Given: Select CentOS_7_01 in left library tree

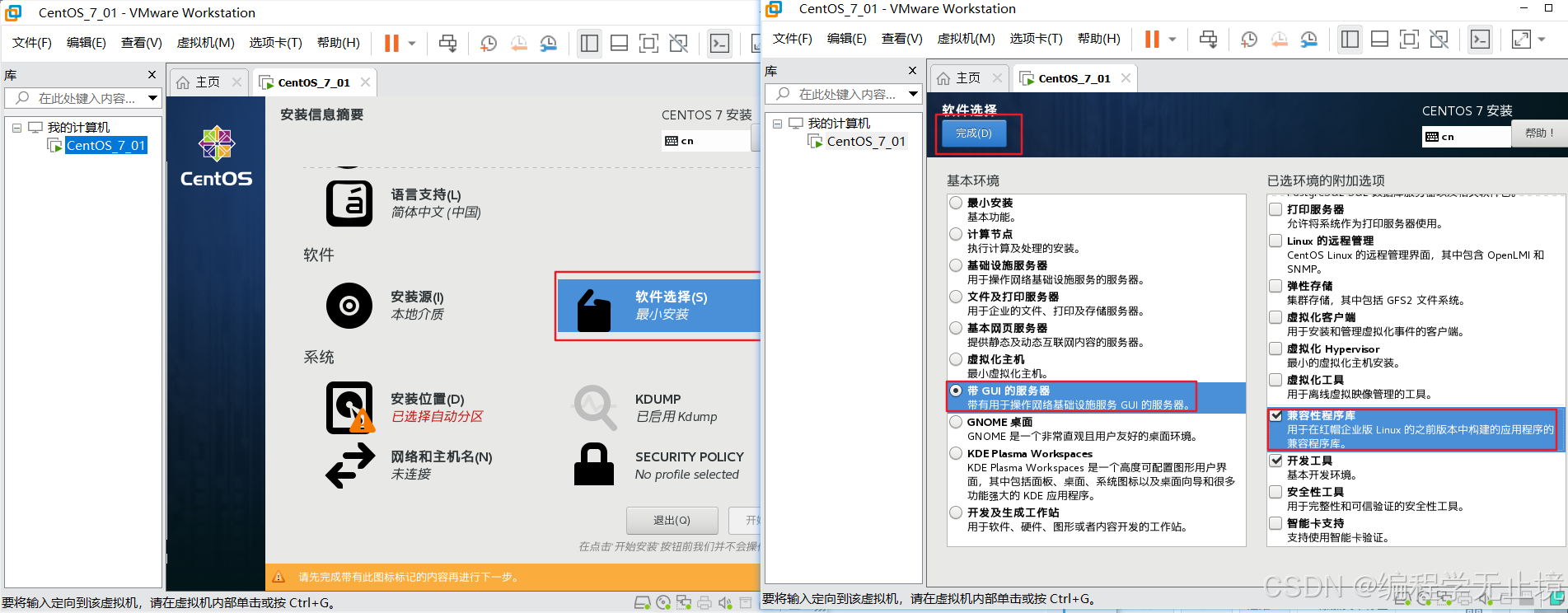Looking at the screenshot, I should (x=105, y=146).
